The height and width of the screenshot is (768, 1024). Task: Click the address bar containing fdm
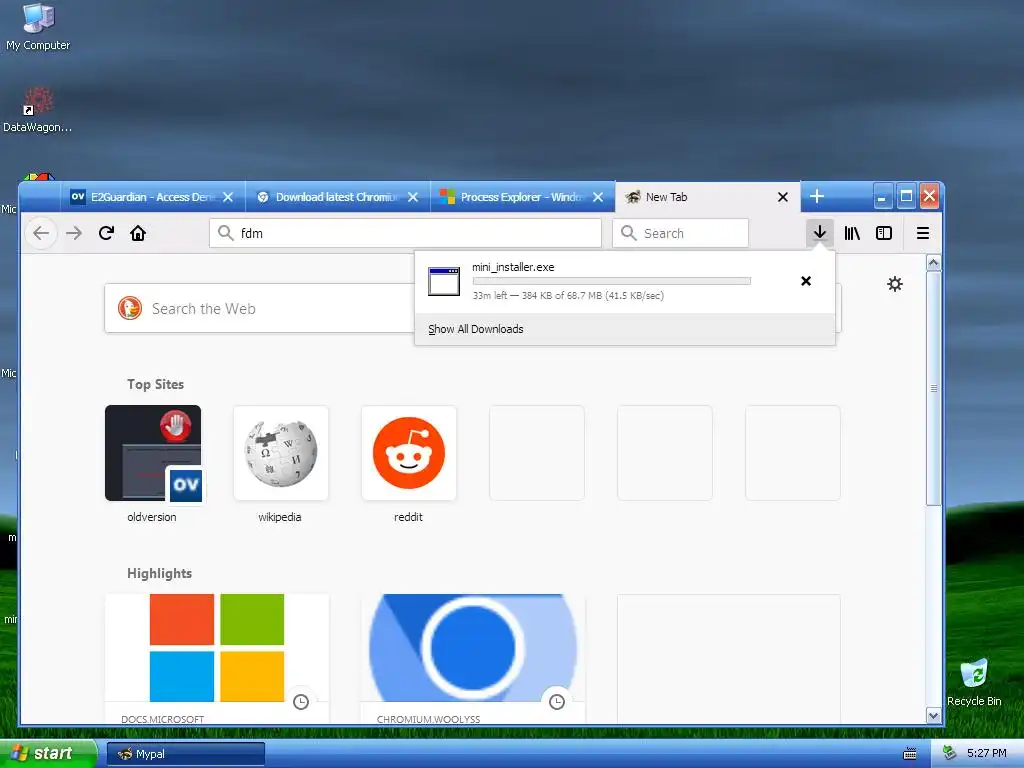tap(405, 233)
